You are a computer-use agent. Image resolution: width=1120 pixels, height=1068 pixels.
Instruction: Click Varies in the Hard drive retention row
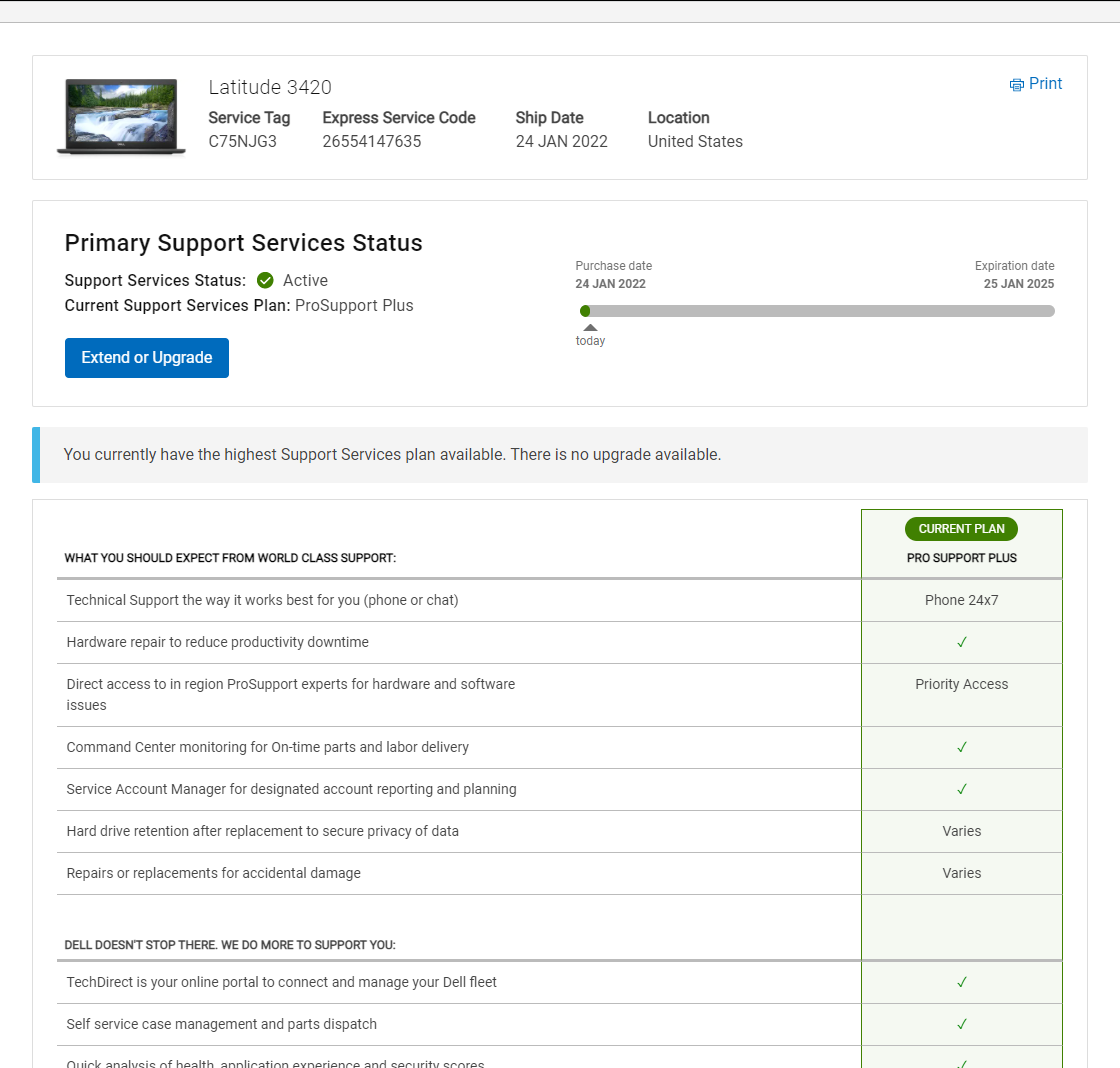[961, 832]
